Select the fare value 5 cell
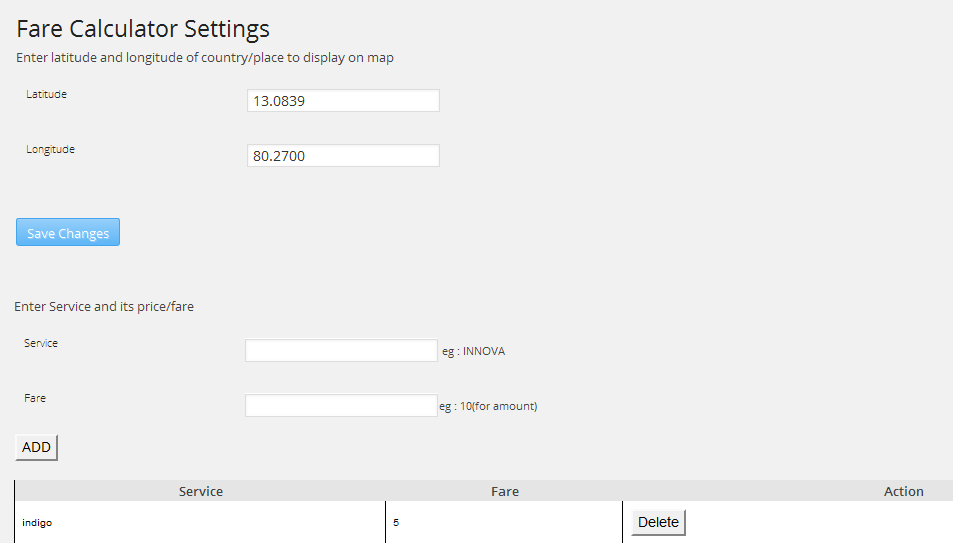The height and width of the screenshot is (543, 953). [504, 522]
